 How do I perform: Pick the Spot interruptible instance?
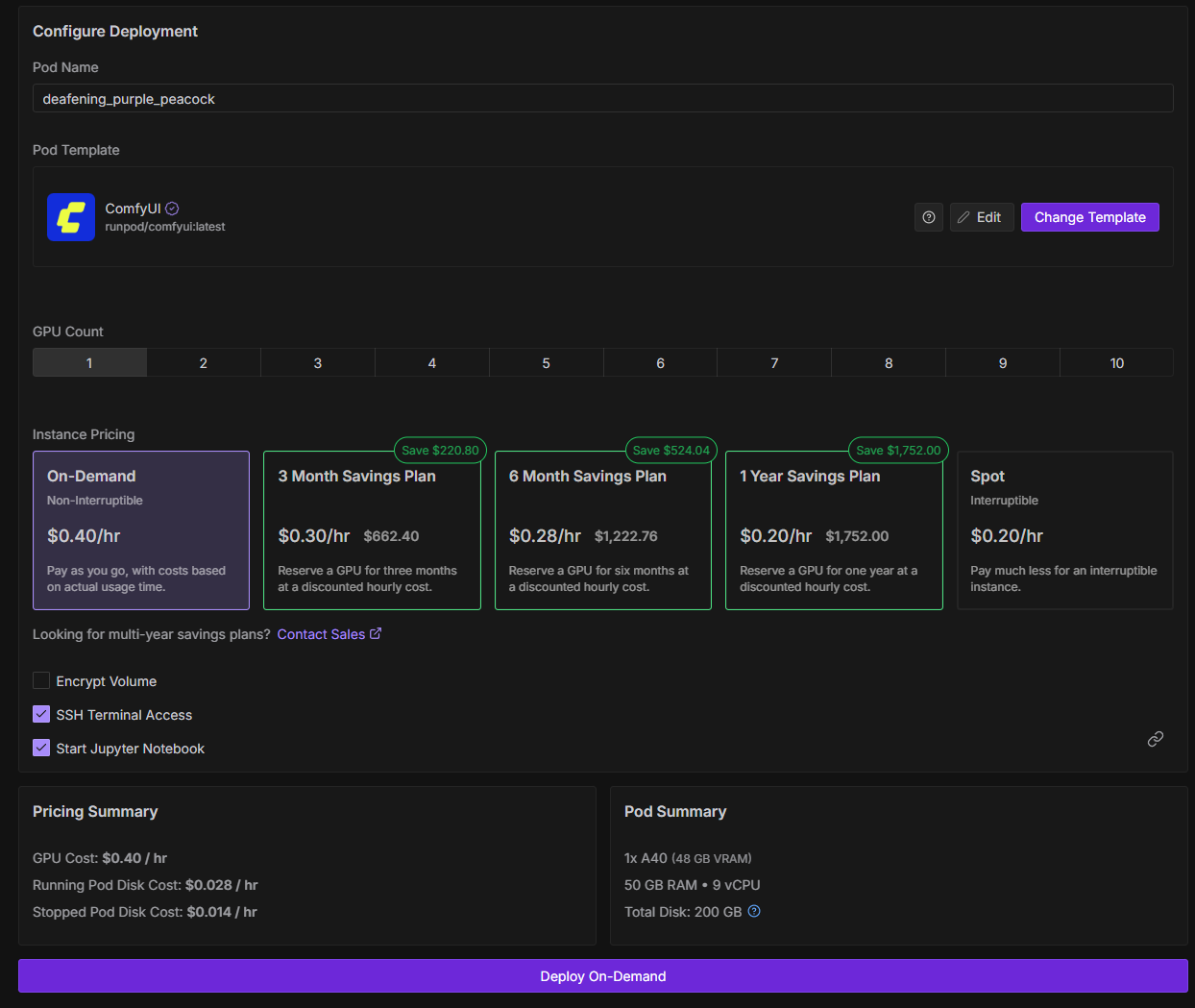click(x=1064, y=530)
